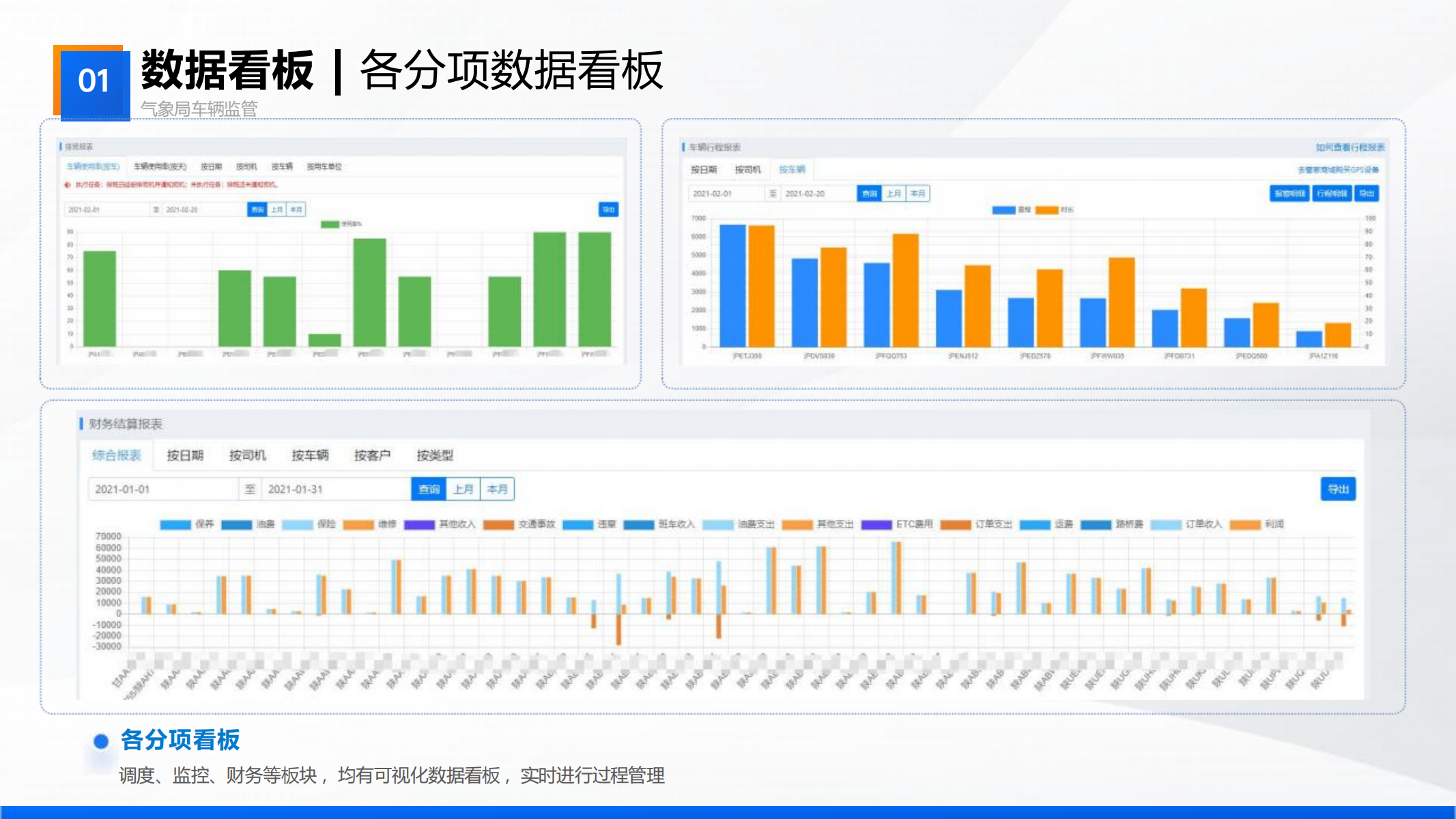Click 行程明细 button in trip report

[1331, 194]
